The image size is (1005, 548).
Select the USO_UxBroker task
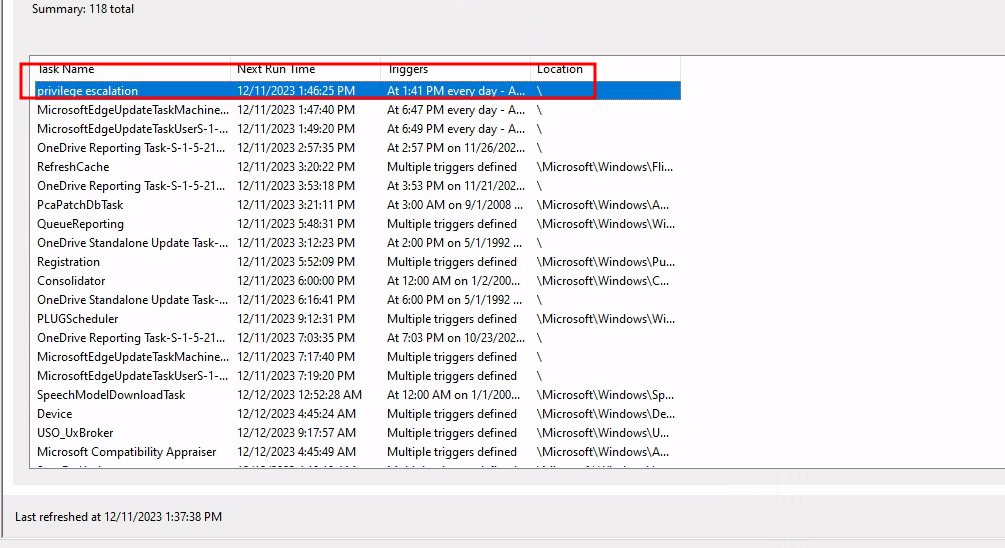(x=75, y=433)
